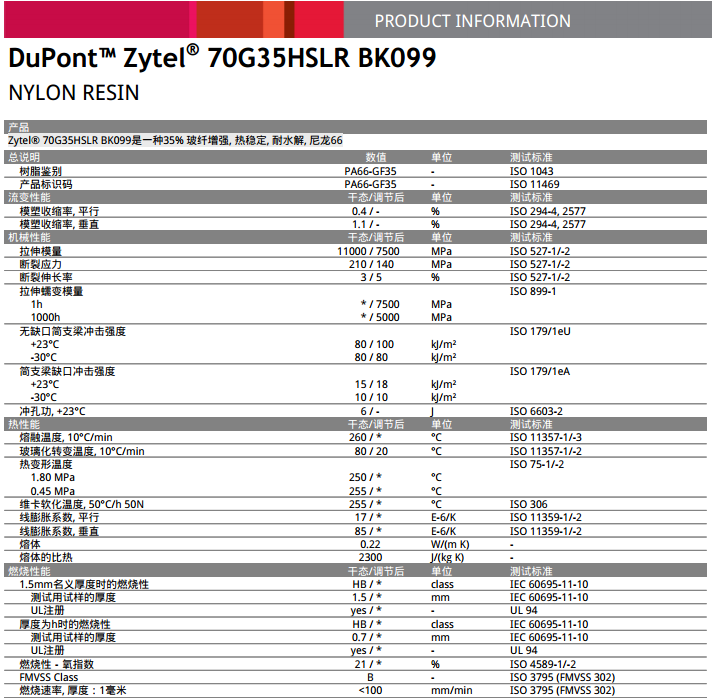Click the 产品 section header

19,127
